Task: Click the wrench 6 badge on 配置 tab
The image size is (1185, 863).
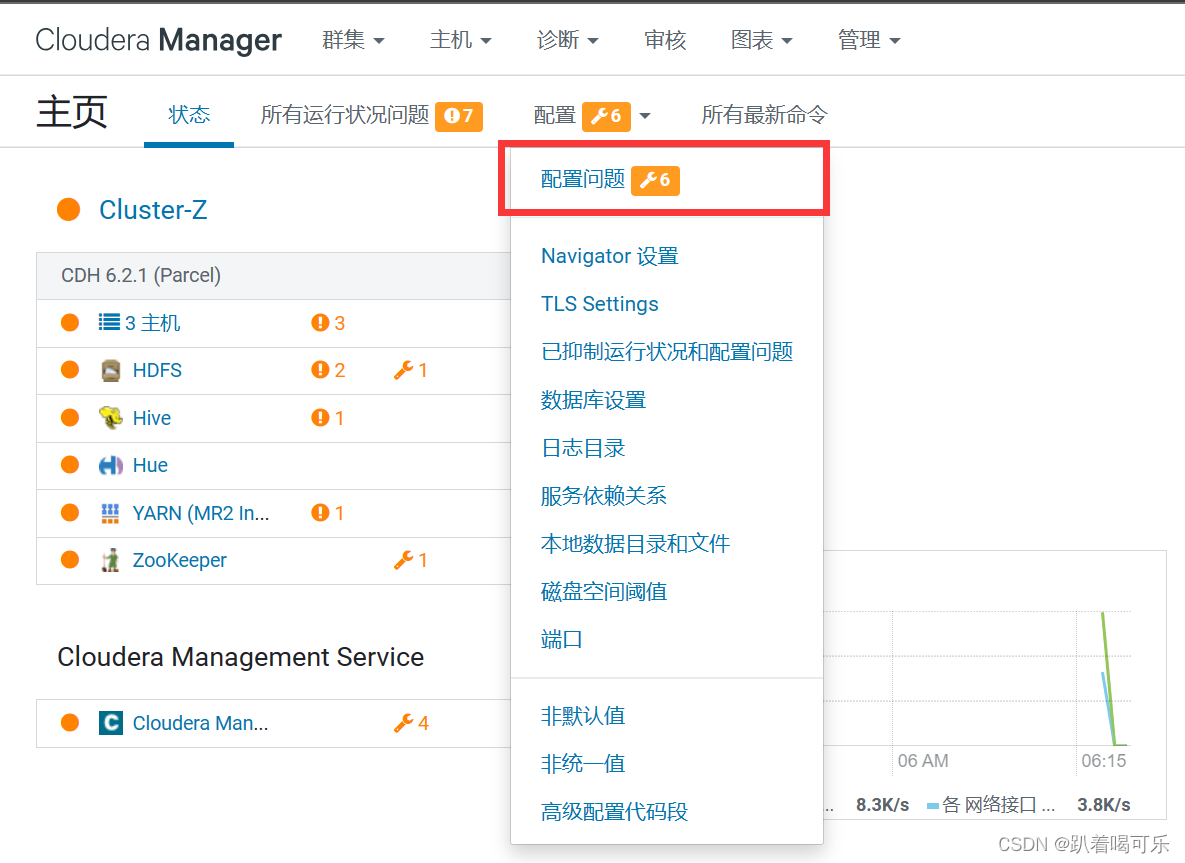Action: [606, 116]
